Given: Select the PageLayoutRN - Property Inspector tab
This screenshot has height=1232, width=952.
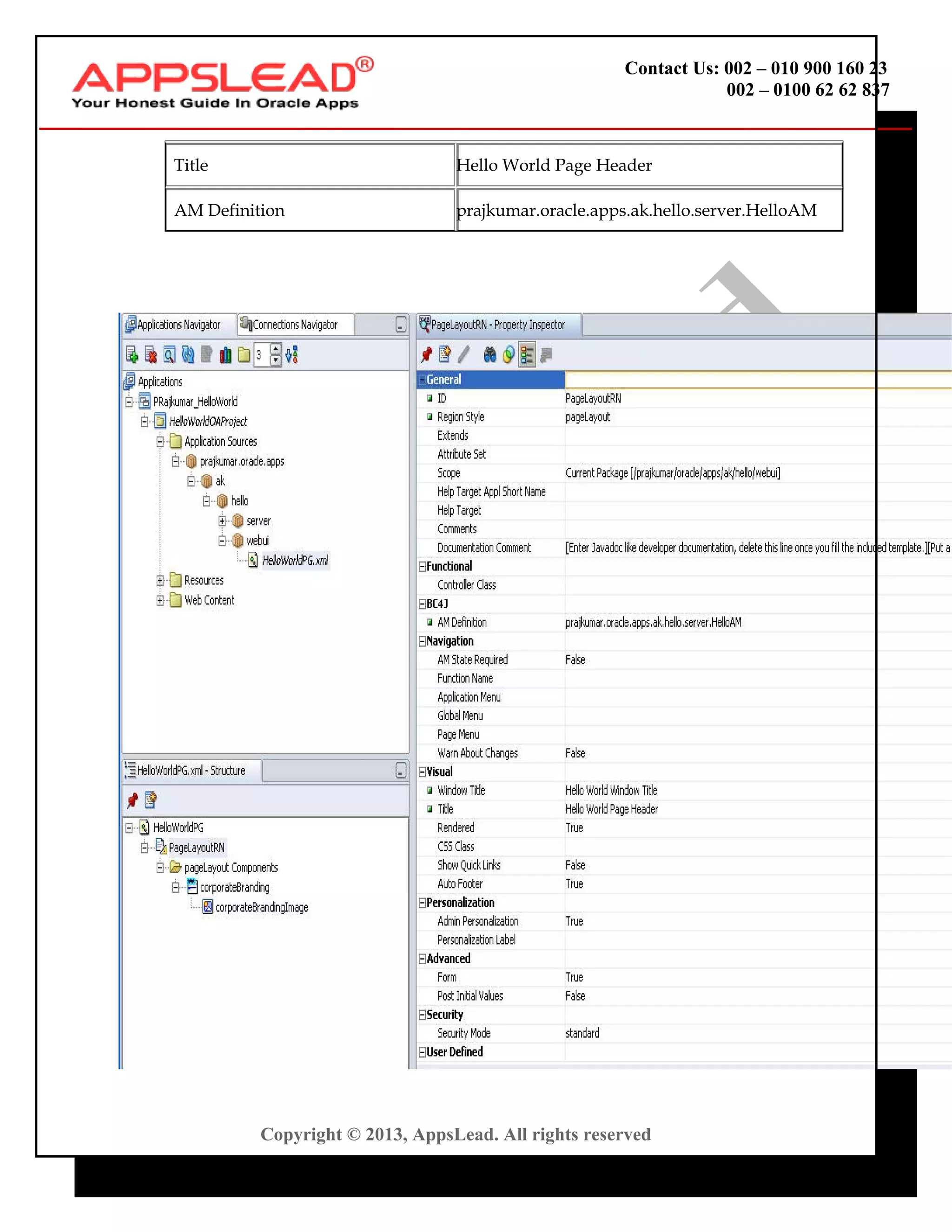Looking at the screenshot, I should [499, 325].
